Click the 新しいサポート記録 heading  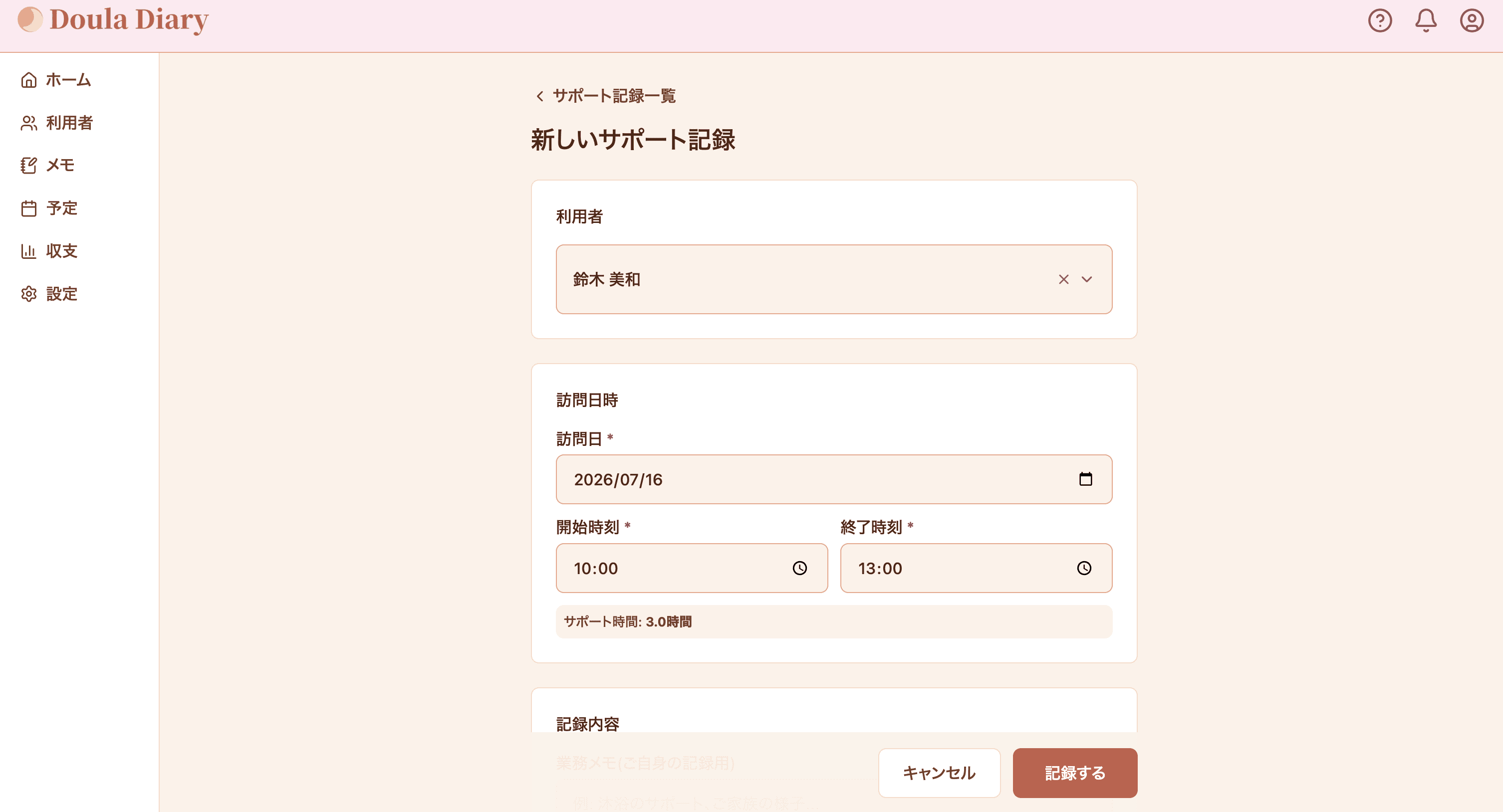click(x=633, y=140)
